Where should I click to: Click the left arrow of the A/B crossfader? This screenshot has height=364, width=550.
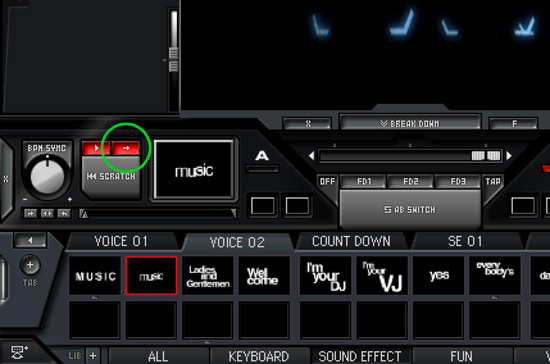click(x=311, y=155)
